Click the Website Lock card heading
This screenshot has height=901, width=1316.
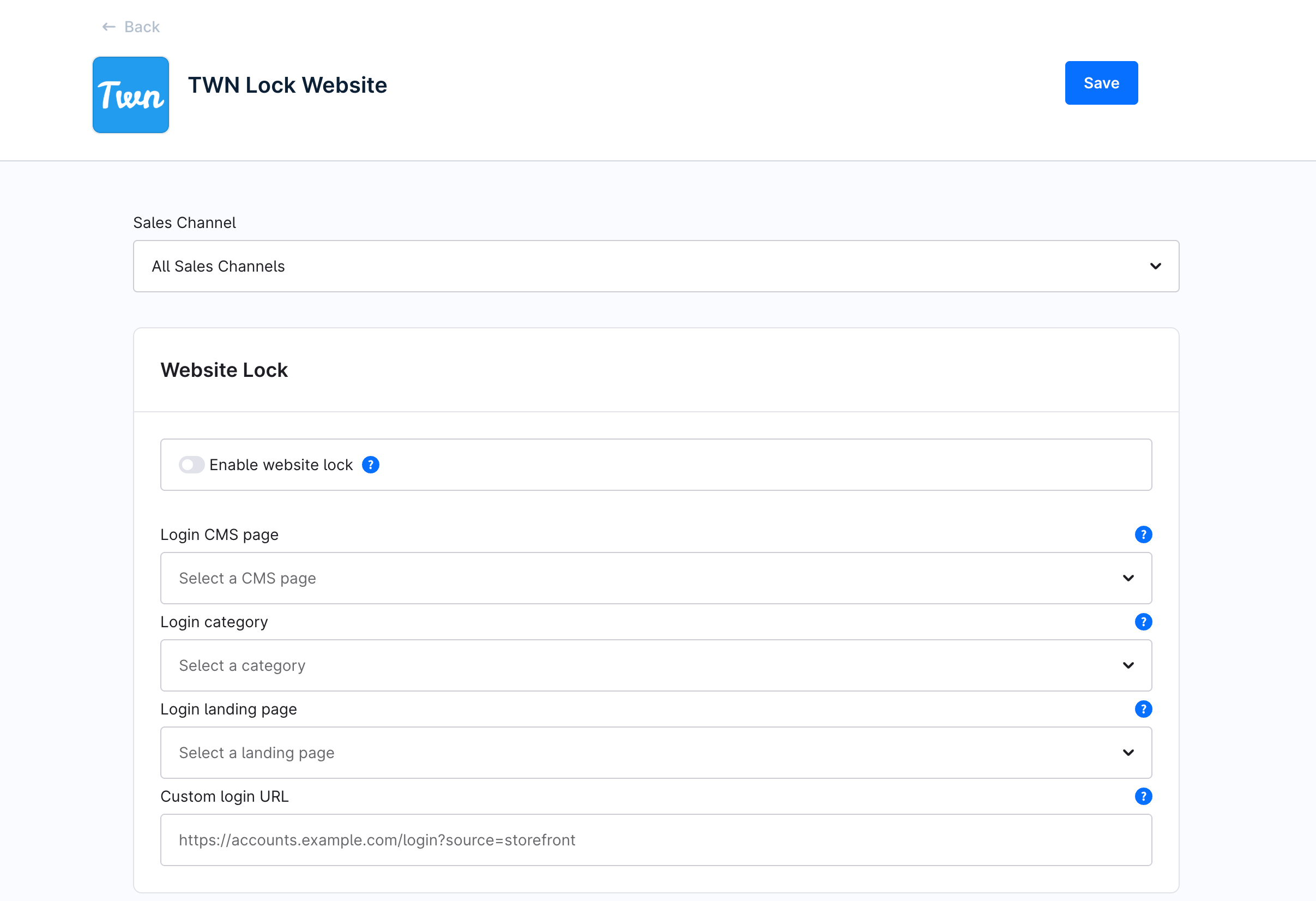224,370
